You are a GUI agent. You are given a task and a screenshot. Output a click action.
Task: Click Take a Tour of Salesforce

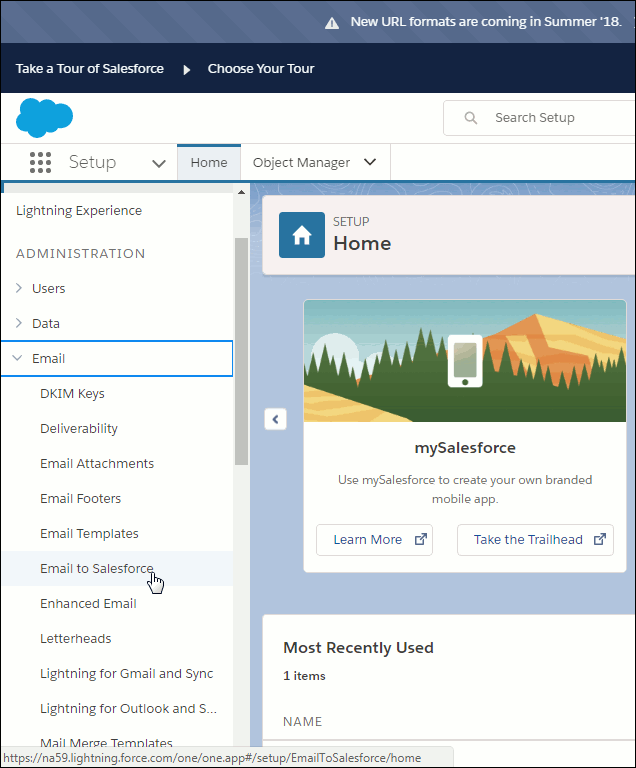[90, 69]
